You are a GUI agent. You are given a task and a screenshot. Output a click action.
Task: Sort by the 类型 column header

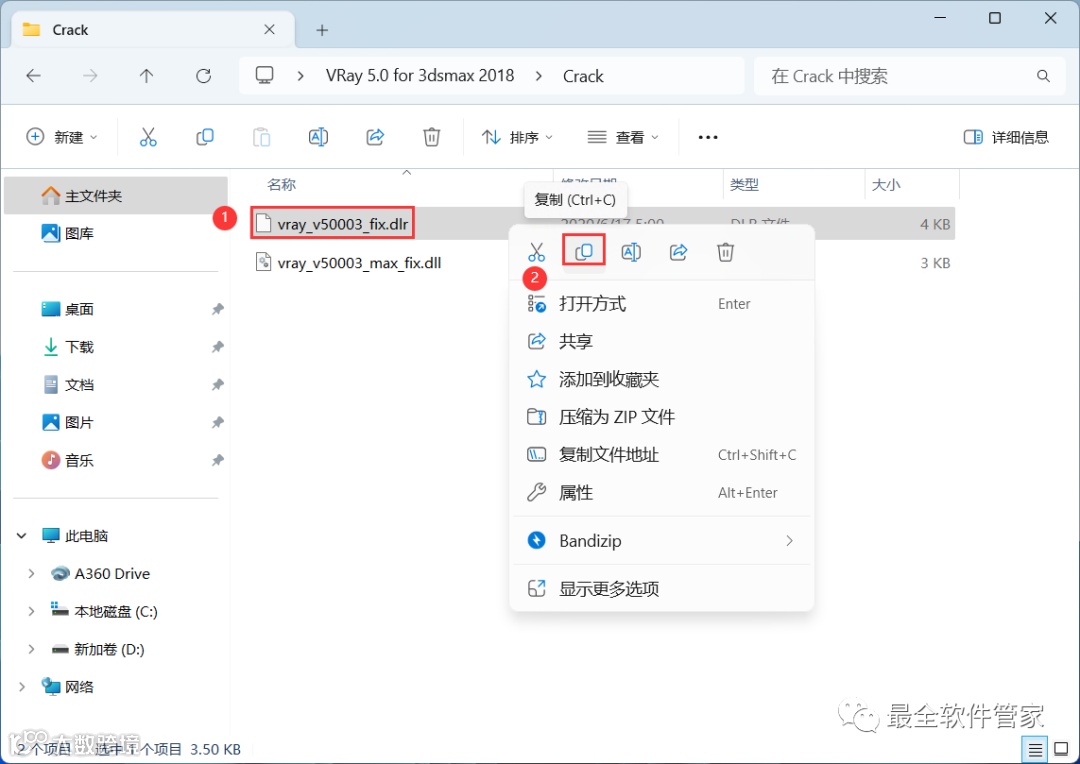[x=745, y=185]
